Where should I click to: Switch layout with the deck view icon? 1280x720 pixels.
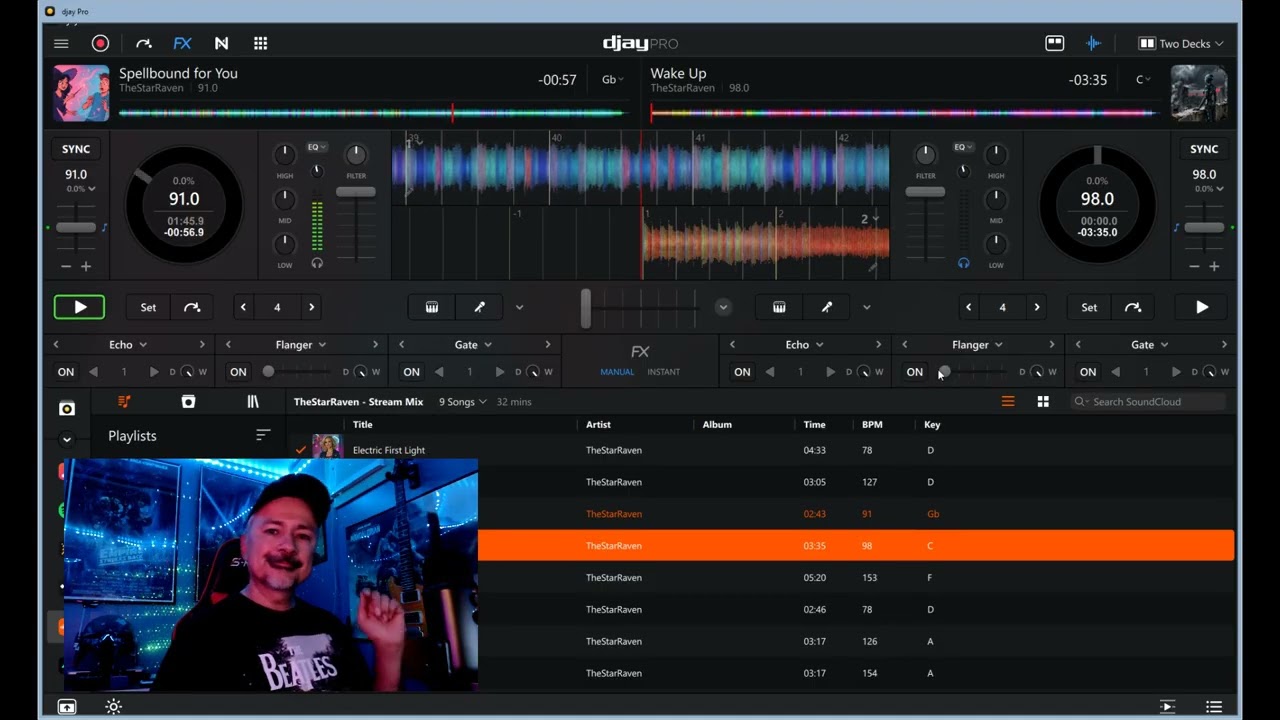[1054, 43]
